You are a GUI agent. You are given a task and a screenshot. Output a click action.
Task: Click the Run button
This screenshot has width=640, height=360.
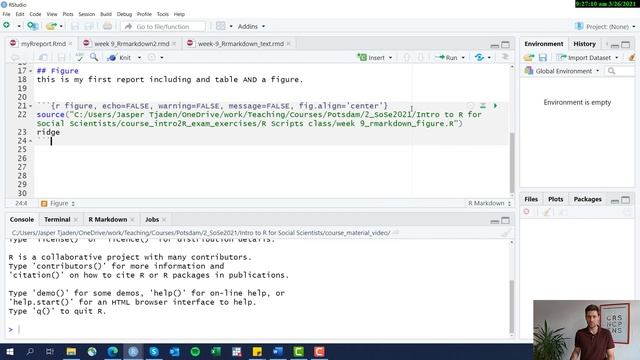point(447,58)
